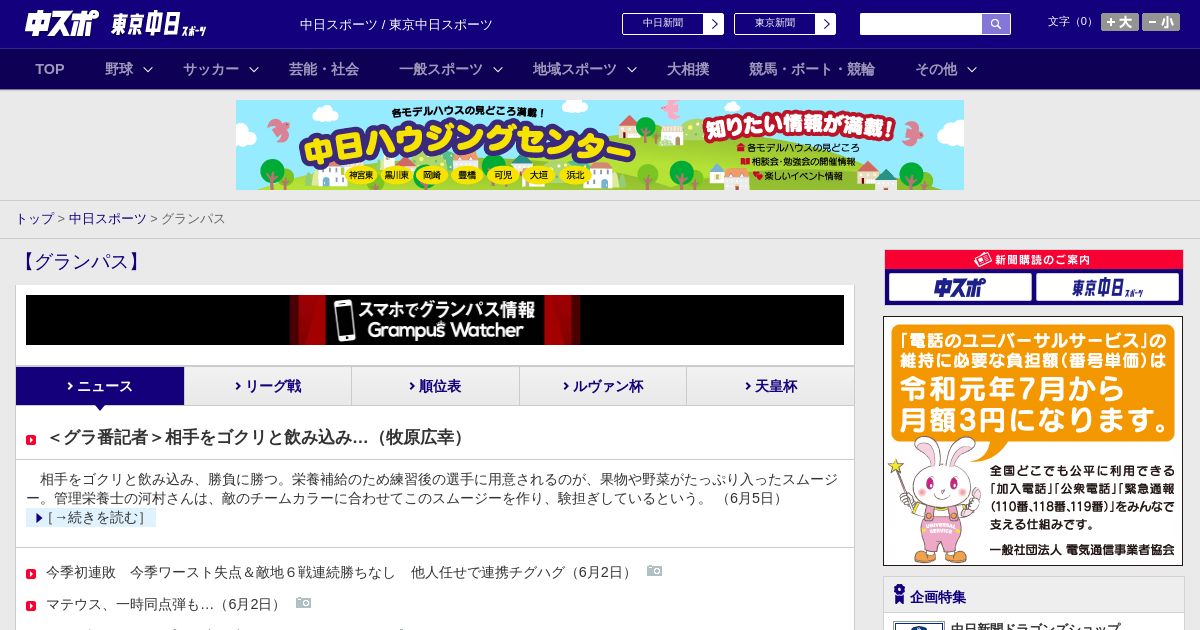Screen dimensions: 1200x630
Task: Click the トップ breadcrumb link
Action: (34, 218)
